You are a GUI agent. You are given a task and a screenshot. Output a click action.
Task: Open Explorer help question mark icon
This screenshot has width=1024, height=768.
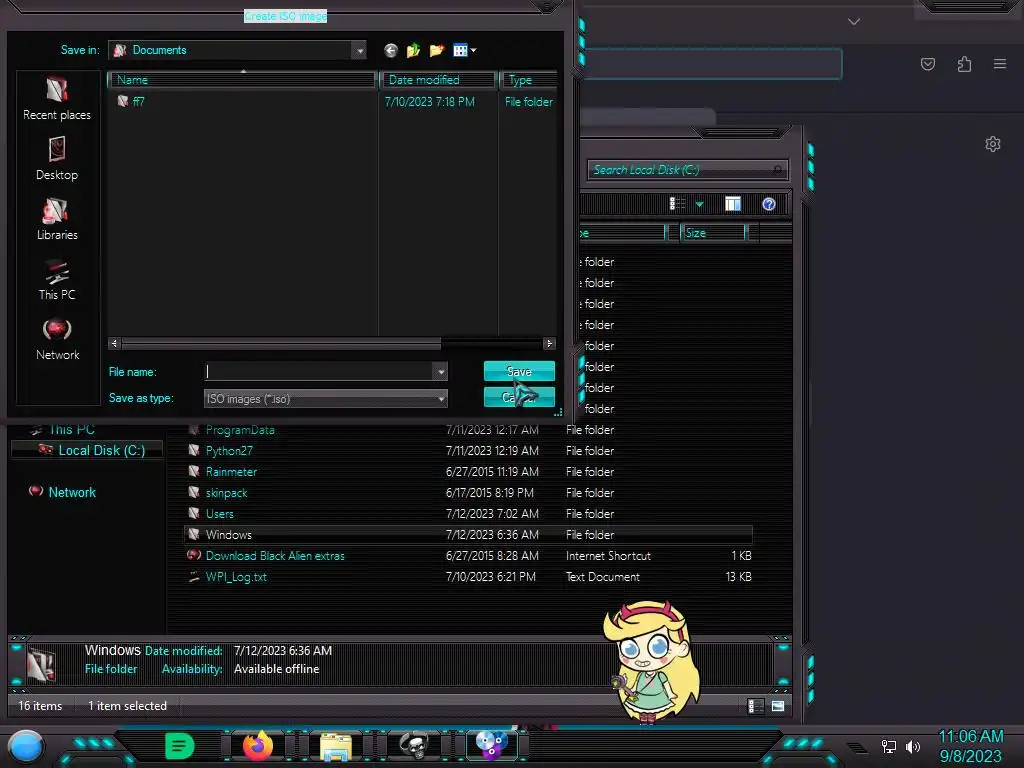click(769, 204)
